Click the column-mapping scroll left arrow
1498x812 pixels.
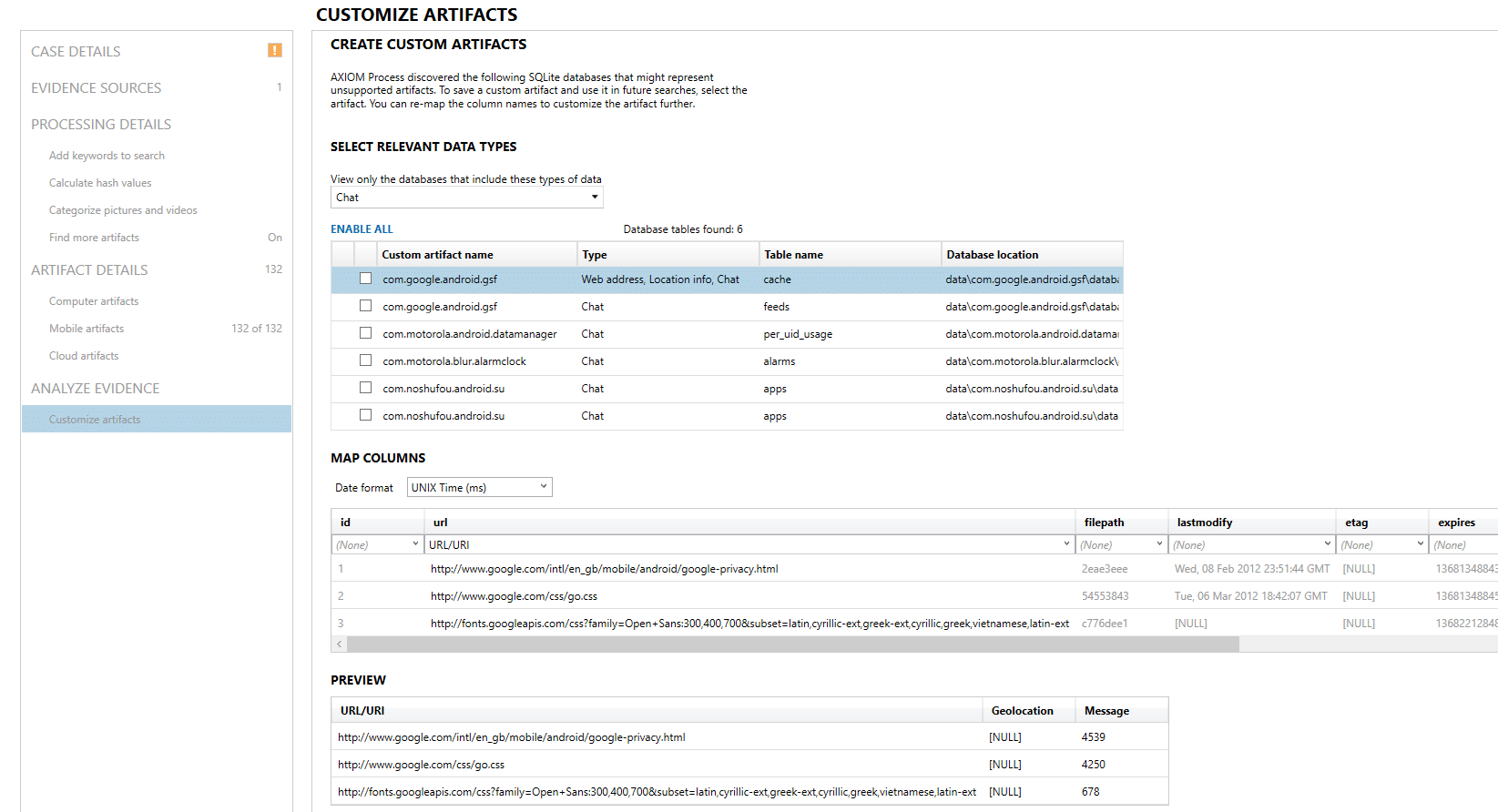click(x=340, y=644)
